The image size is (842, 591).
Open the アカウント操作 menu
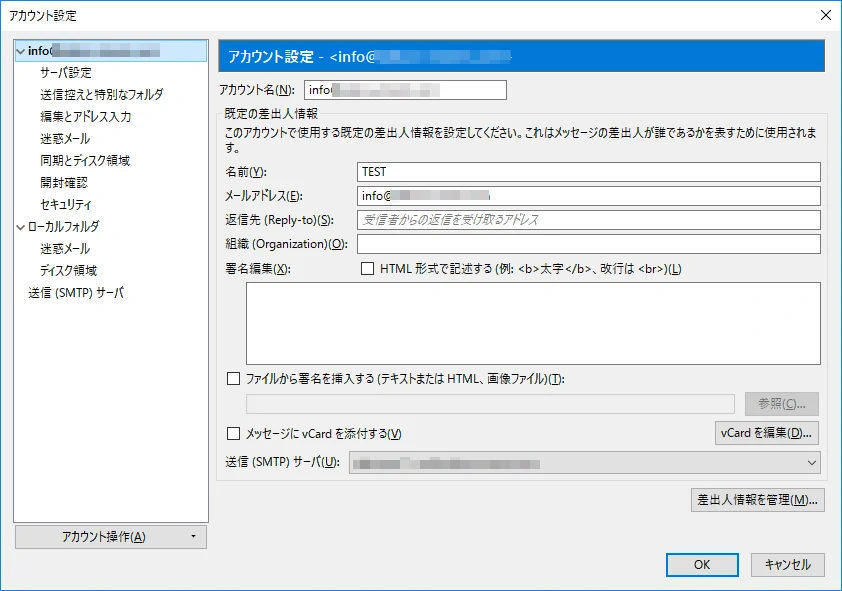point(110,536)
